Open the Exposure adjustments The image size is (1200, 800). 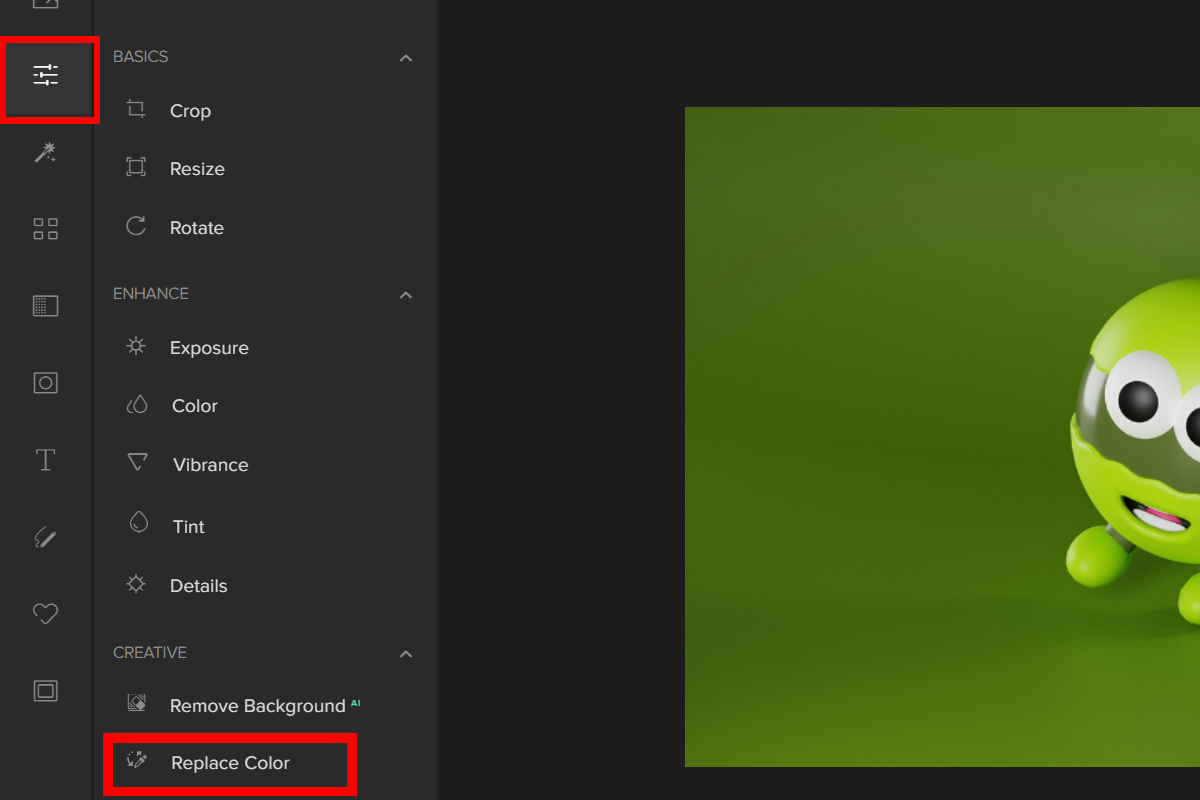(x=208, y=348)
